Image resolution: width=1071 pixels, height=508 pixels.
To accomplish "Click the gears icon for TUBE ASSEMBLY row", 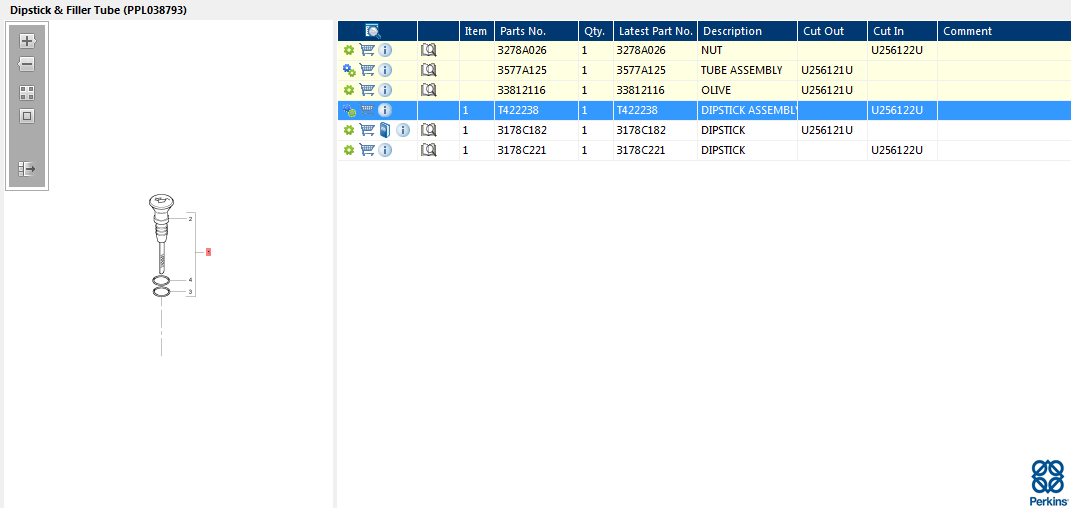I will coord(349,70).
